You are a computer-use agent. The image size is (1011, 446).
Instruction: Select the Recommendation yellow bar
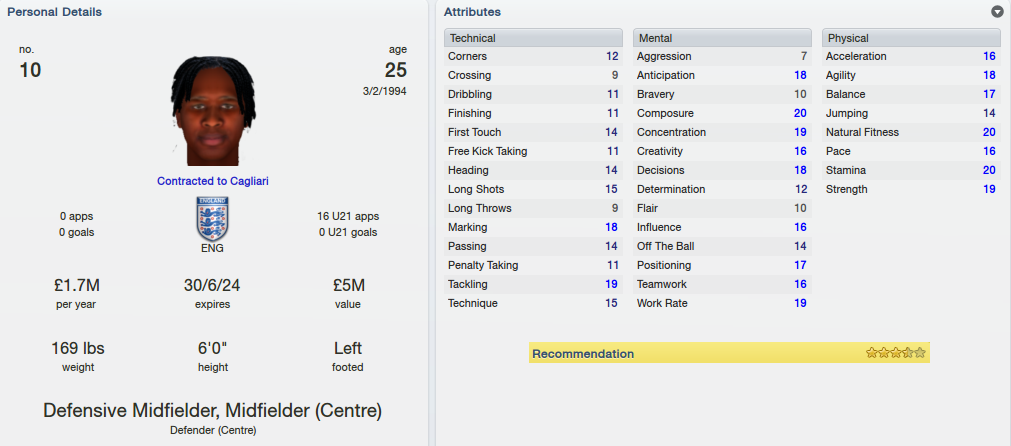(729, 353)
